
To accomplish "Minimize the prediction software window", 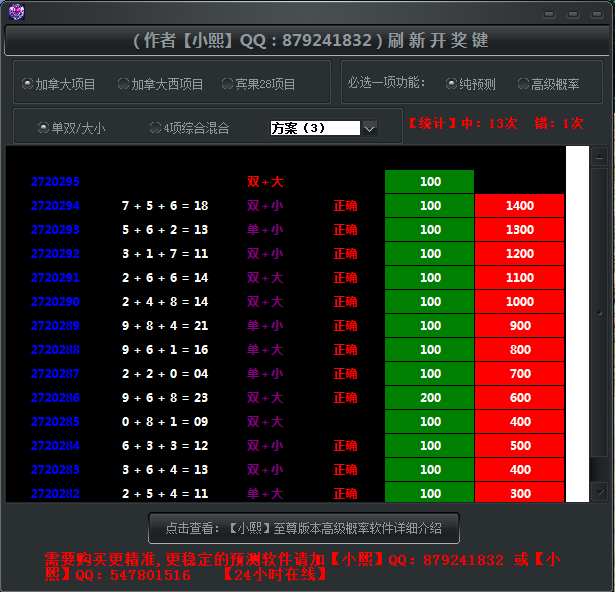I will click(x=549, y=14).
